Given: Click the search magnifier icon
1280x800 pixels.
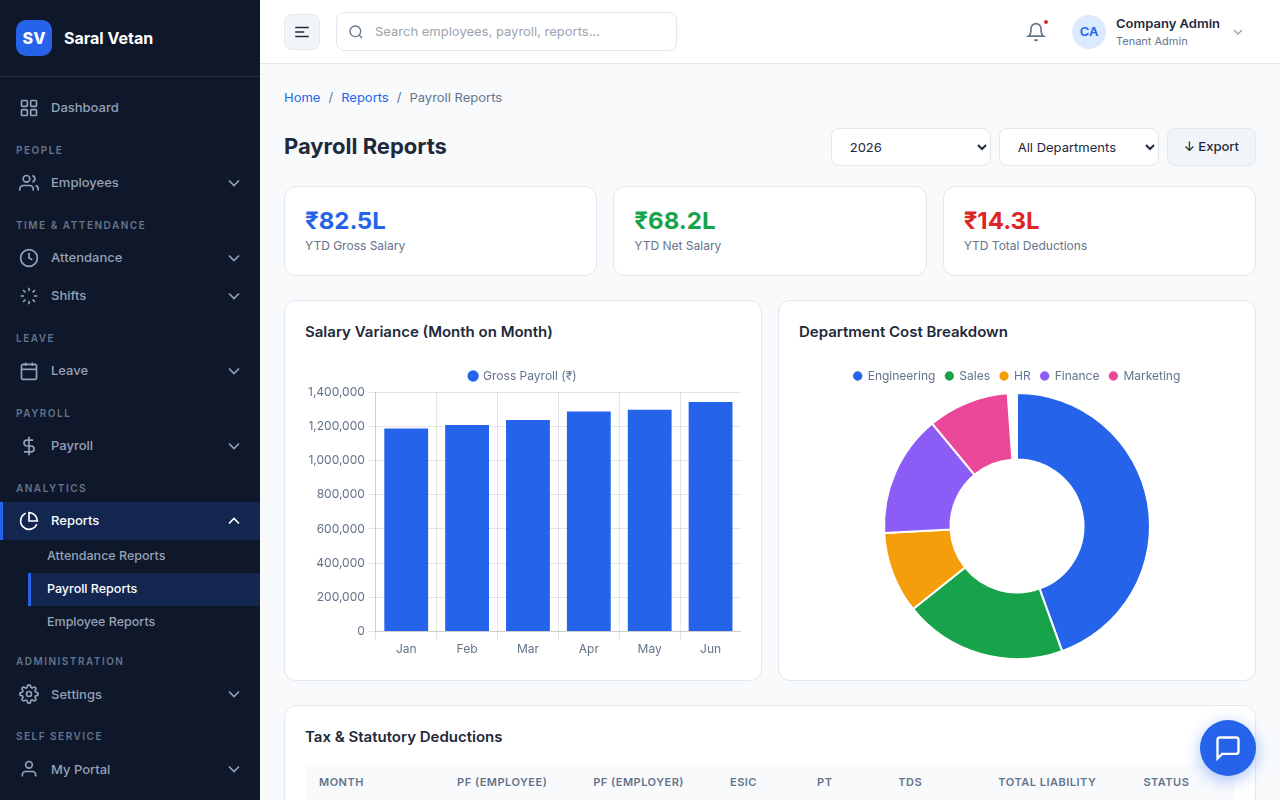Looking at the screenshot, I should tap(356, 32).
